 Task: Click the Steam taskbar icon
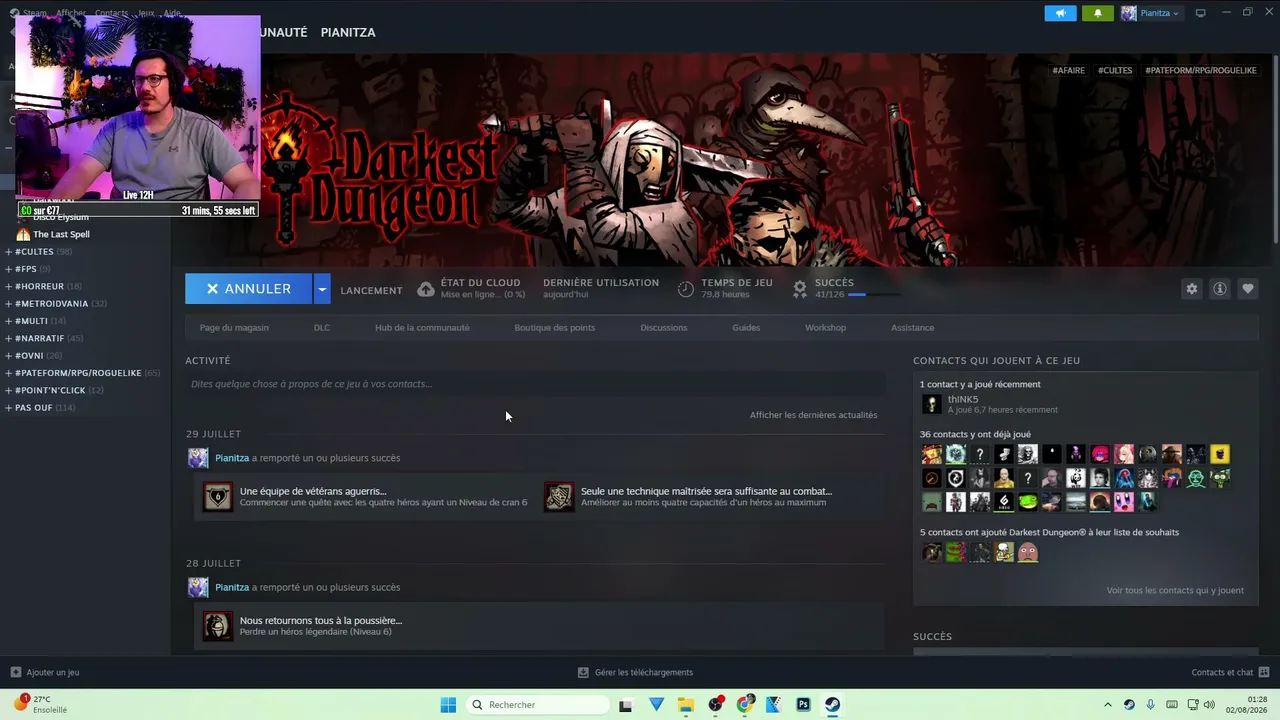(x=832, y=705)
